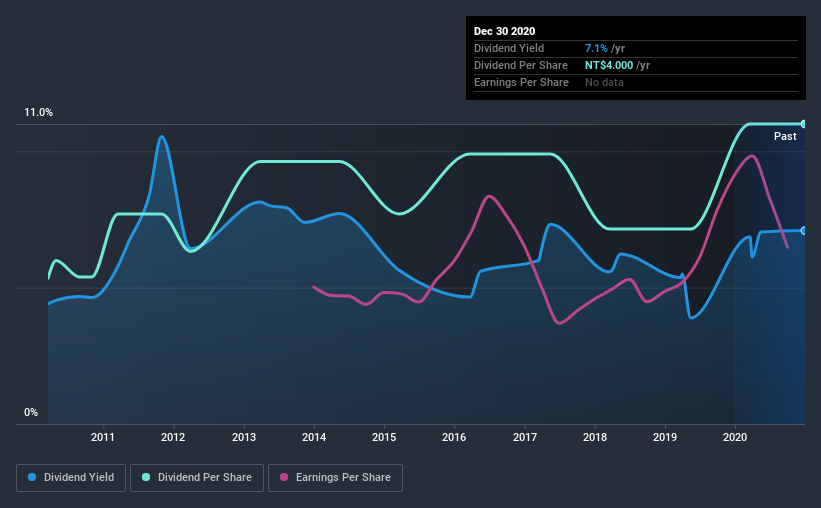Click the 2019 x-axis label
The width and height of the screenshot is (821, 508).
point(665,437)
